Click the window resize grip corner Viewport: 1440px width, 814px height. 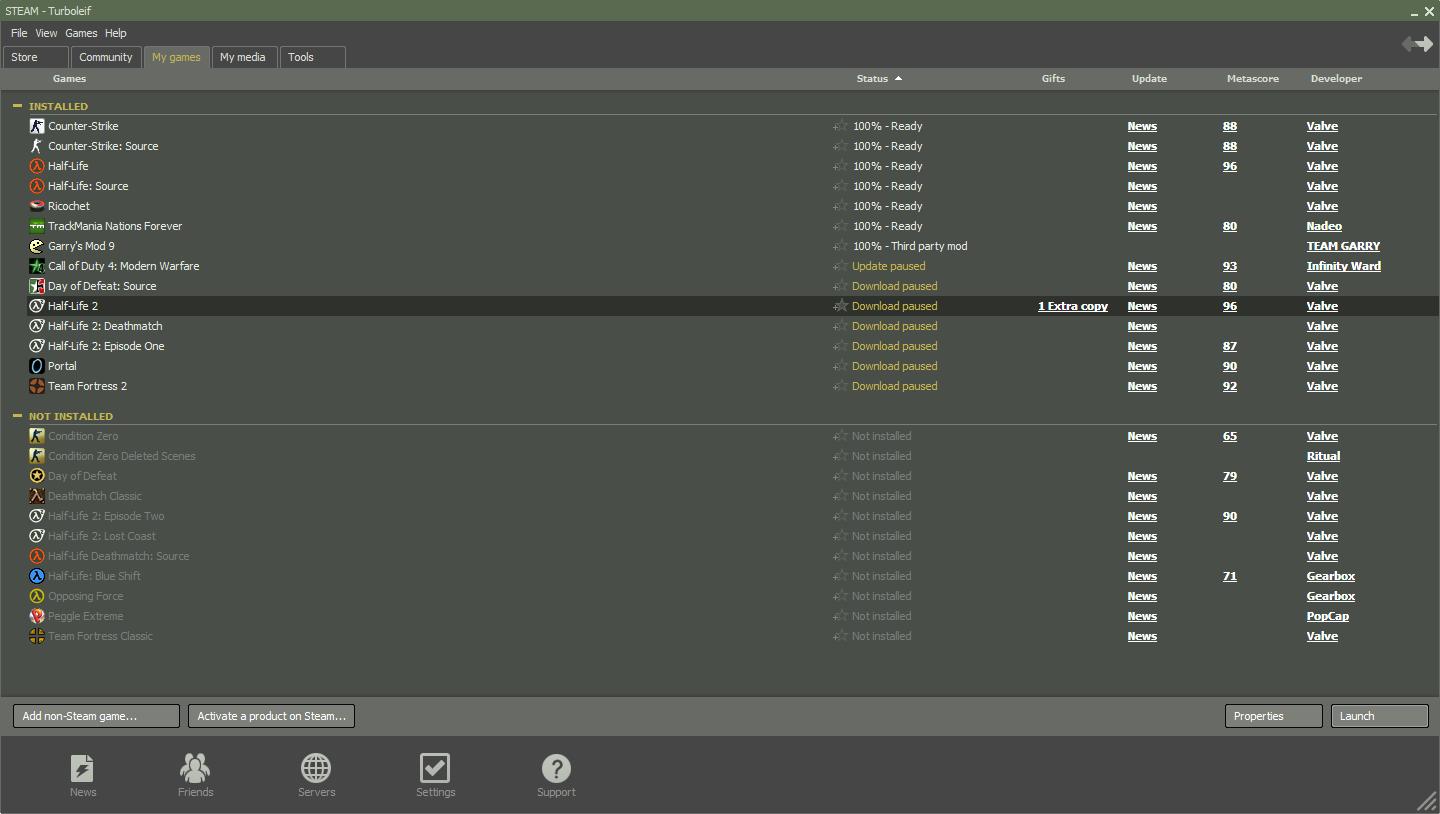tap(1426, 801)
